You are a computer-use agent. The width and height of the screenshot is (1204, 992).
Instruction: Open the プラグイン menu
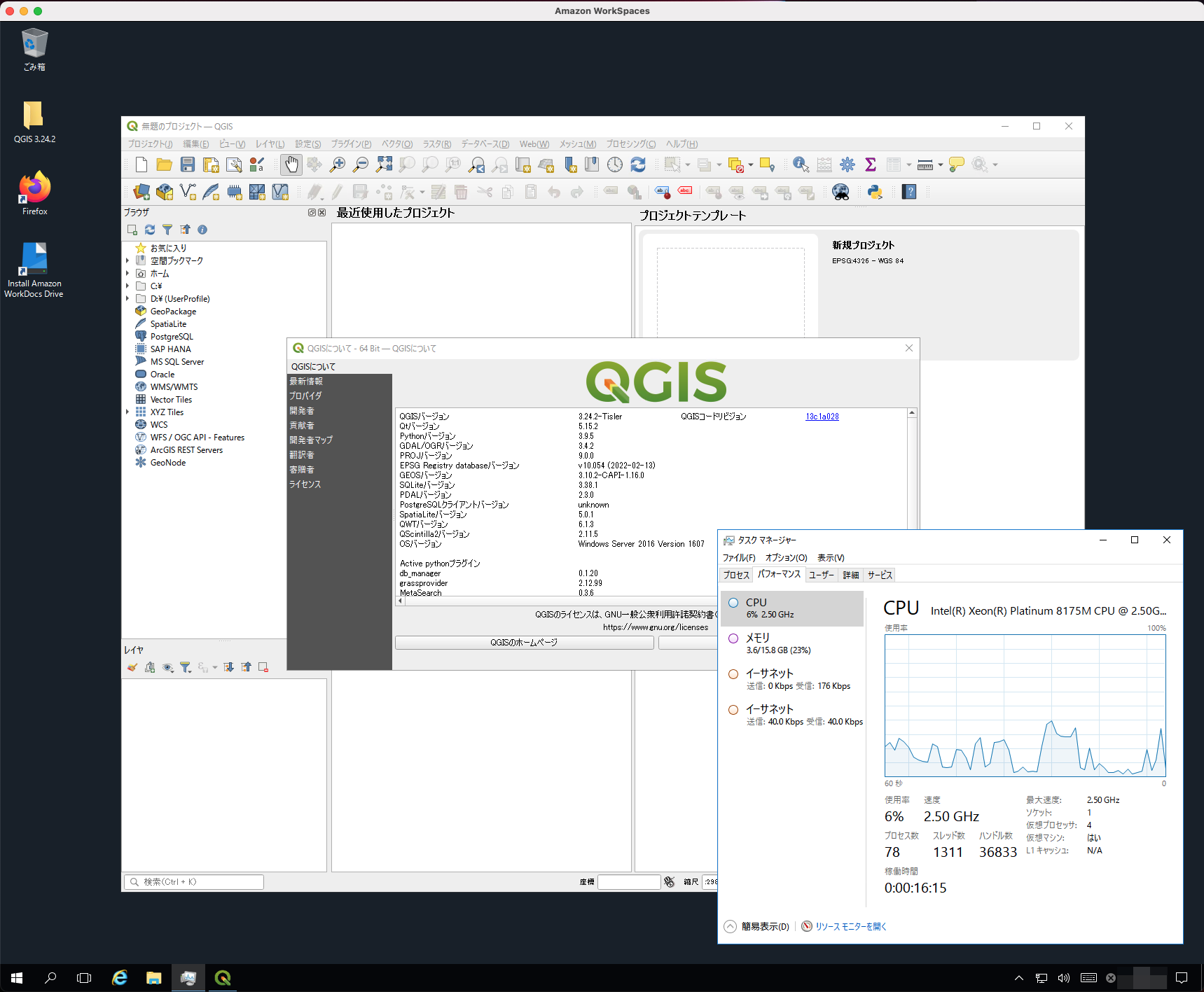click(x=350, y=144)
